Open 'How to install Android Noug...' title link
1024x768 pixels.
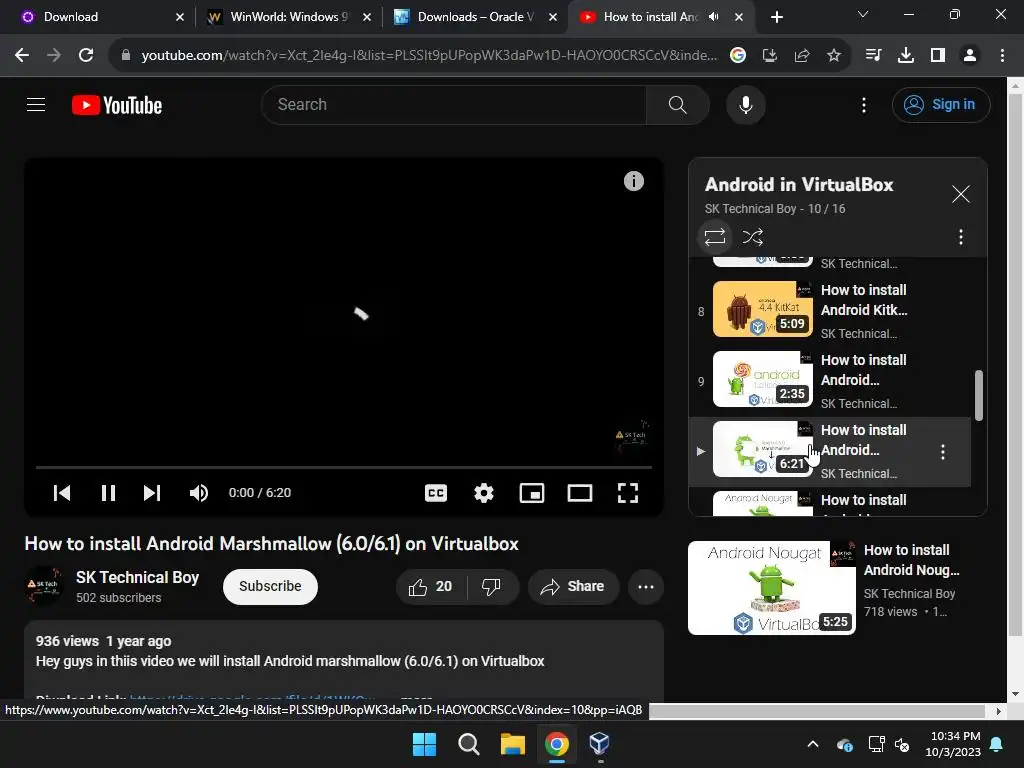[x=911, y=560]
